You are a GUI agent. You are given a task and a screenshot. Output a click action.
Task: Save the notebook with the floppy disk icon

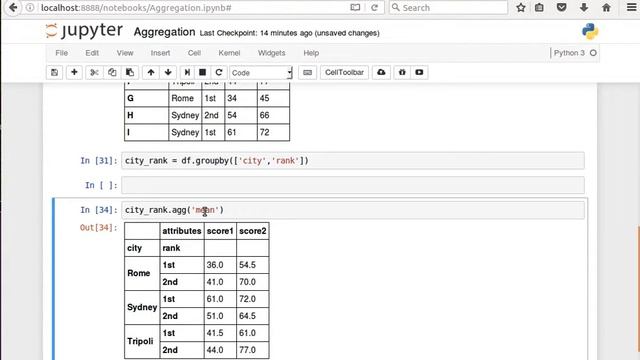click(54, 73)
